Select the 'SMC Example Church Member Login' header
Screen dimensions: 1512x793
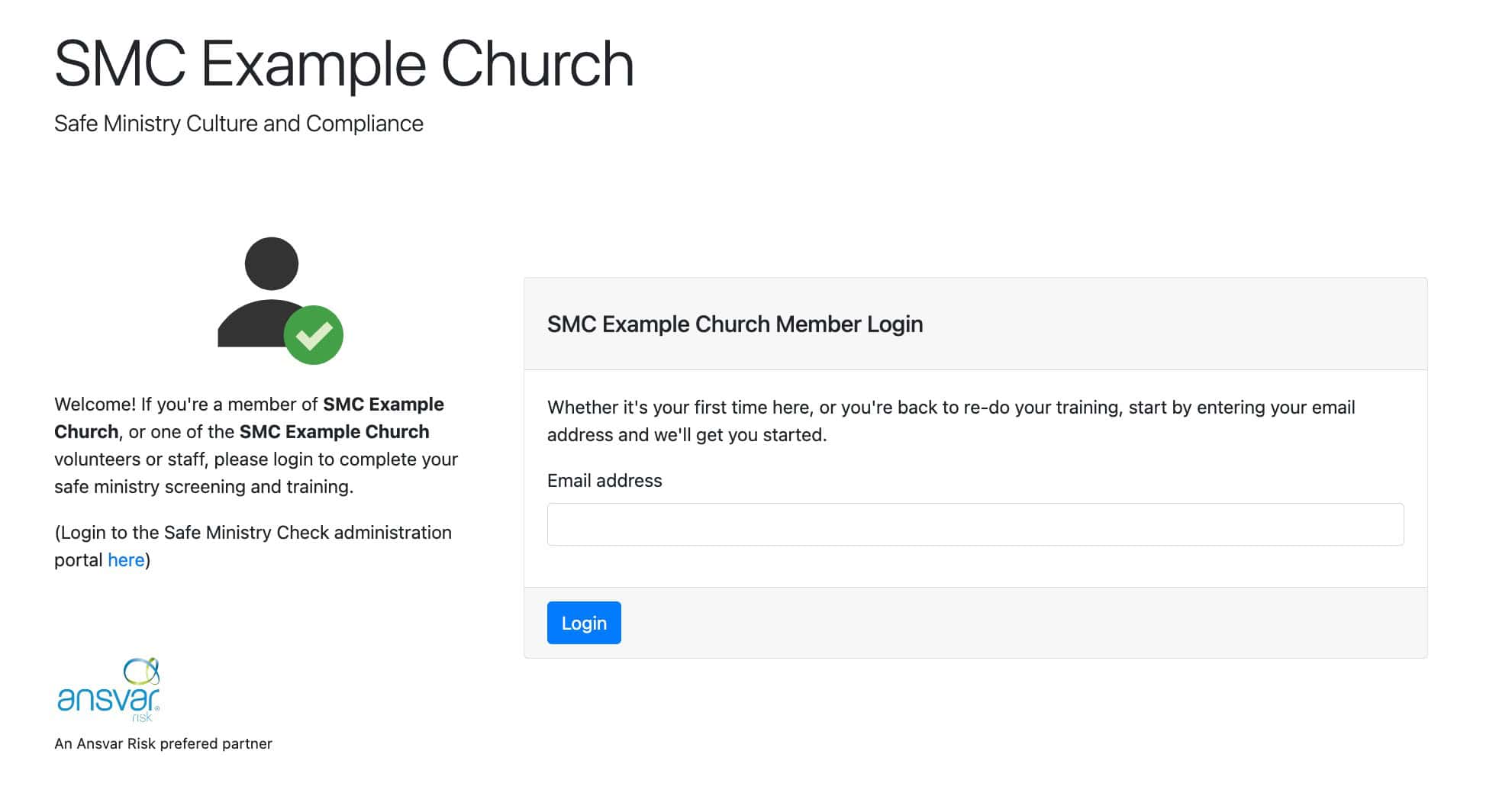coord(734,324)
